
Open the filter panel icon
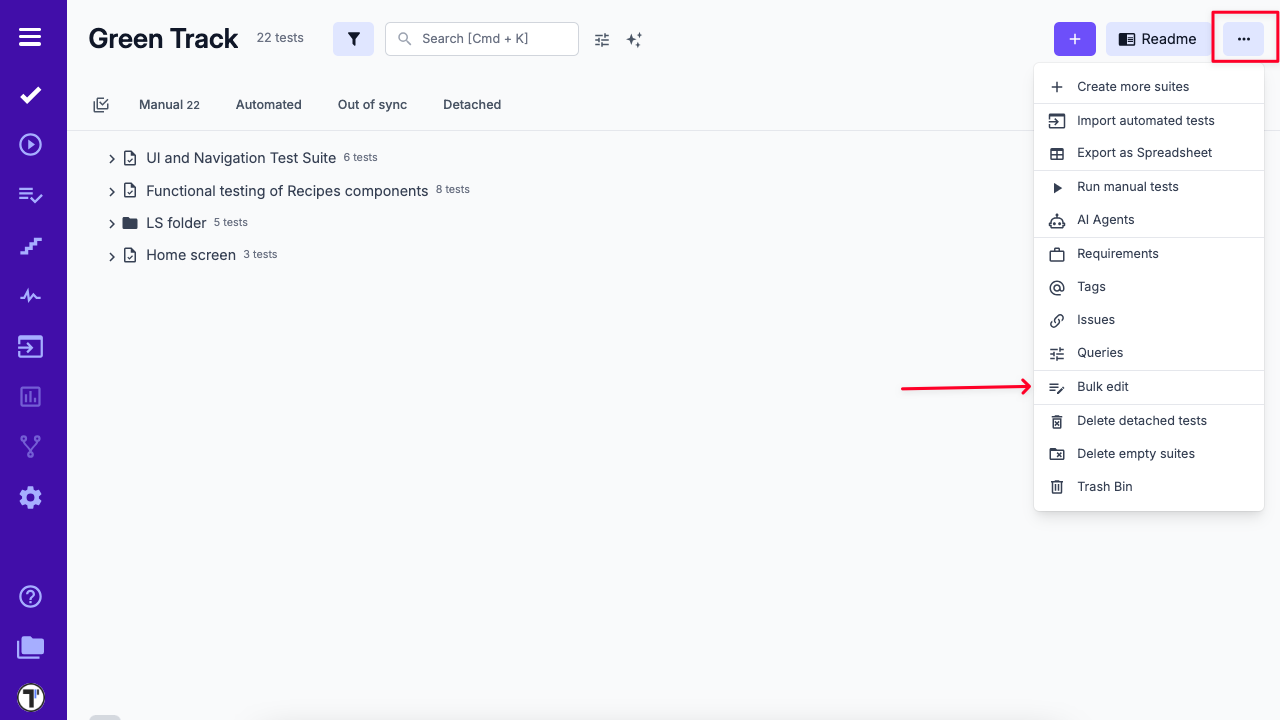353,38
